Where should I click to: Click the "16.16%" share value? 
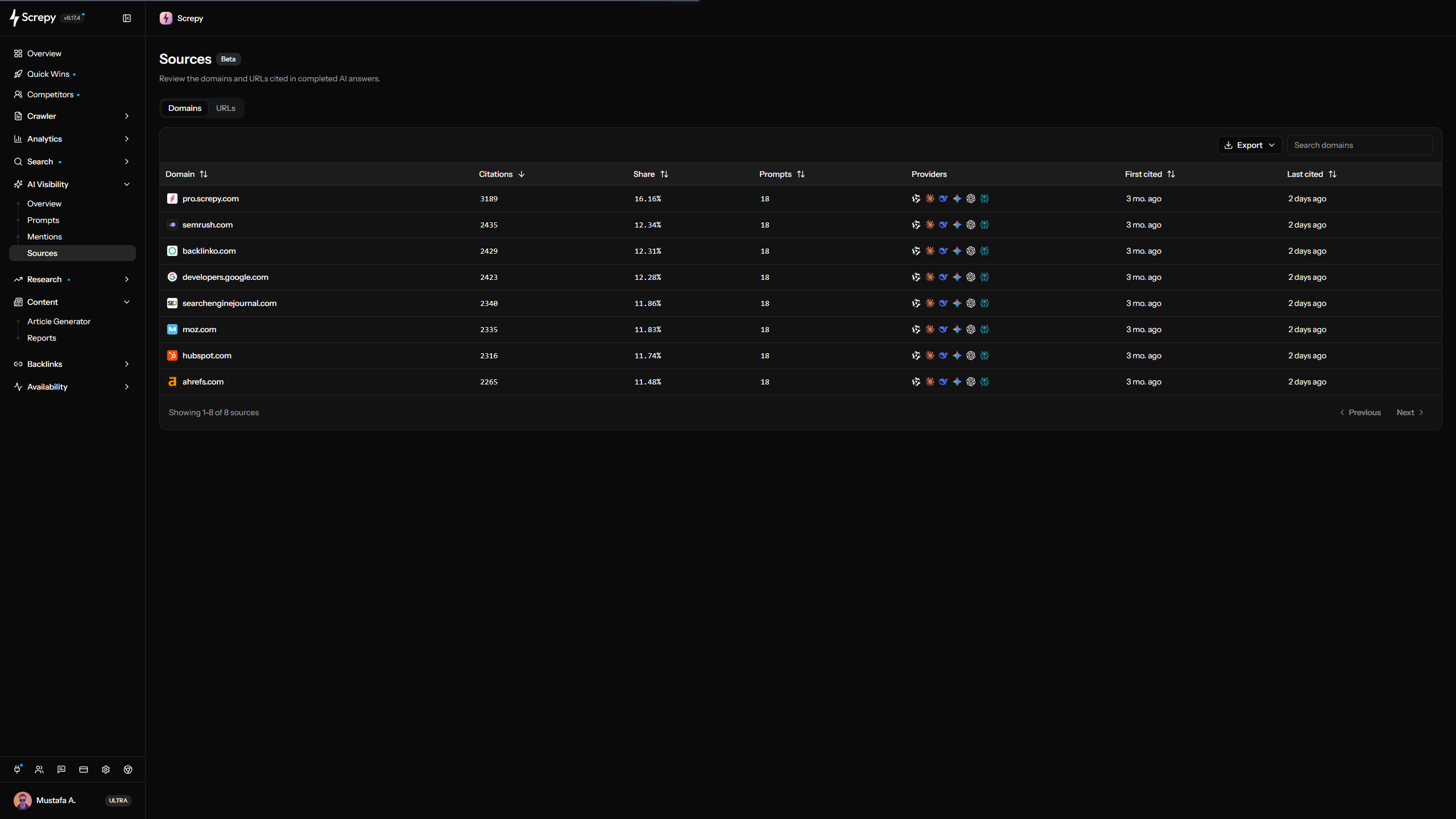tap(648, 198)
